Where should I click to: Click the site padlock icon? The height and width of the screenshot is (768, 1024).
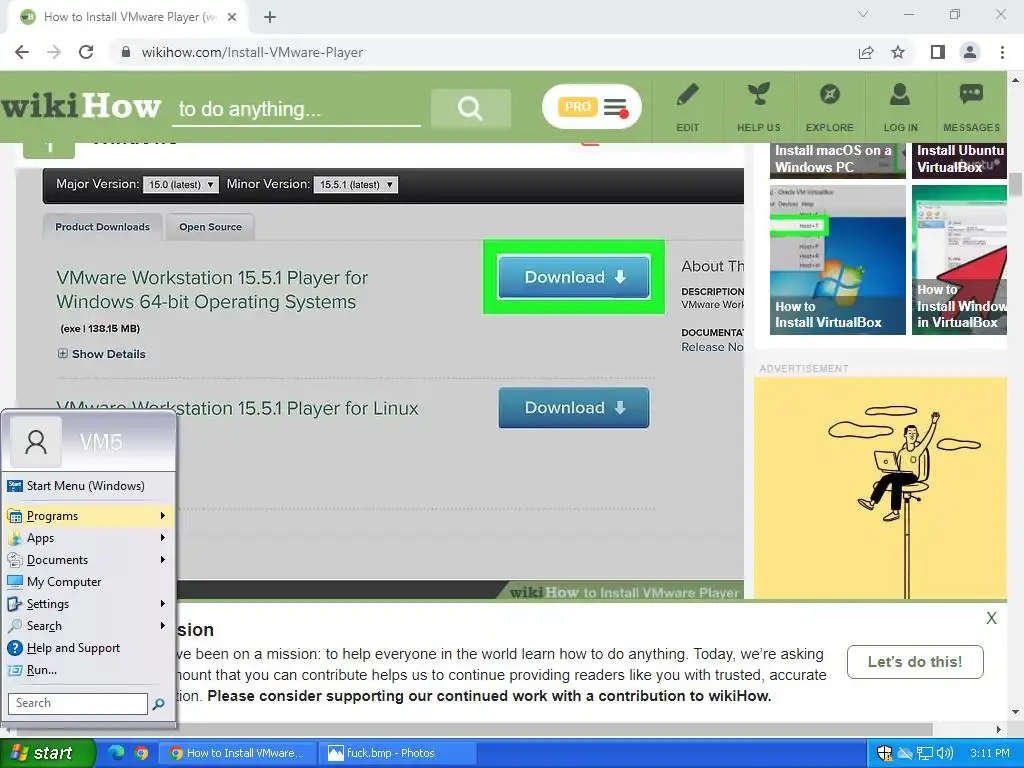(x=126, y=52)
